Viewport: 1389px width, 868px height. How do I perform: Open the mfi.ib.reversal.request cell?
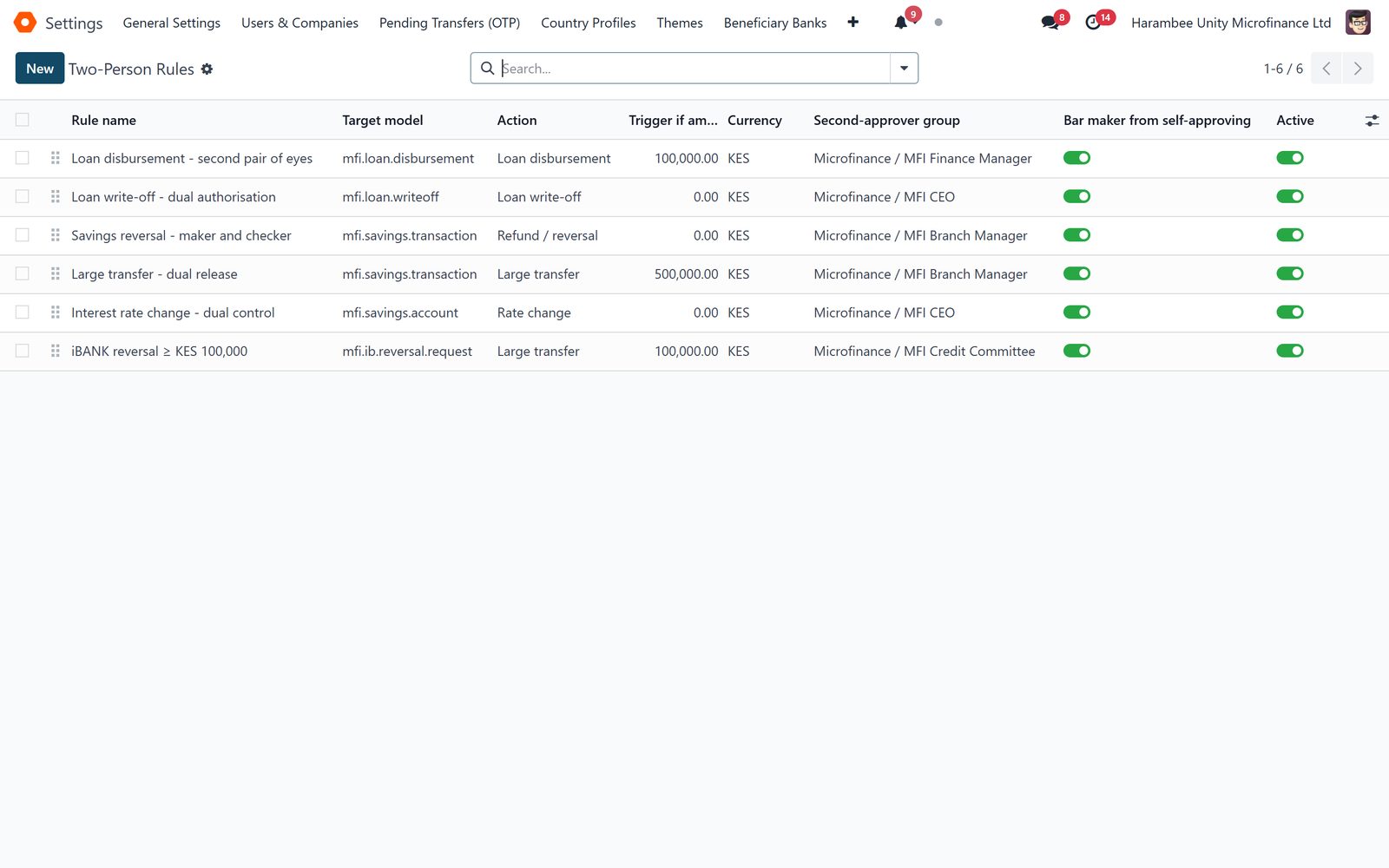pos(407,352)
